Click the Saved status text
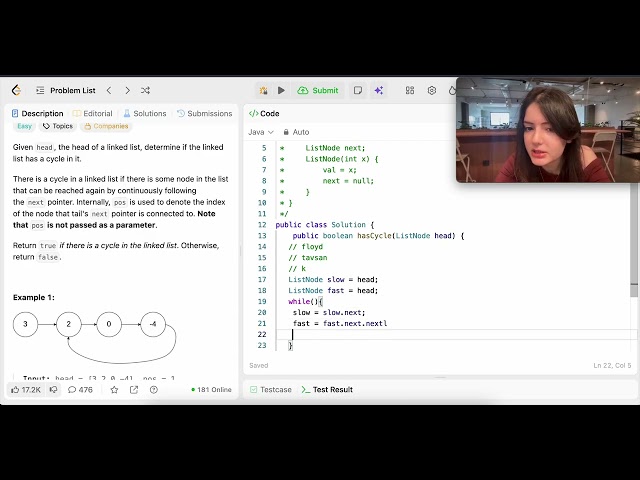 [259, 365]
